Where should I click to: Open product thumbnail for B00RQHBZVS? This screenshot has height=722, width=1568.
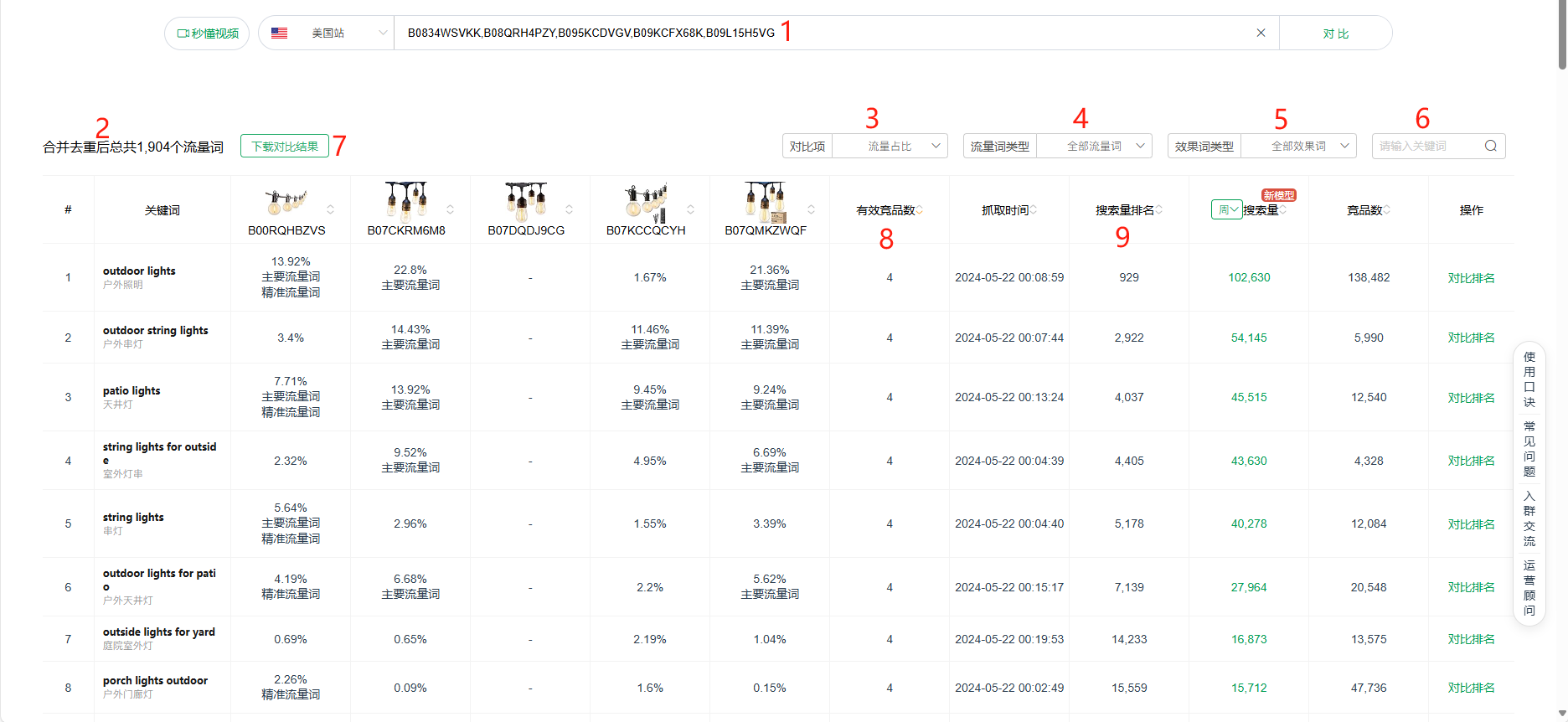[286, 201]
